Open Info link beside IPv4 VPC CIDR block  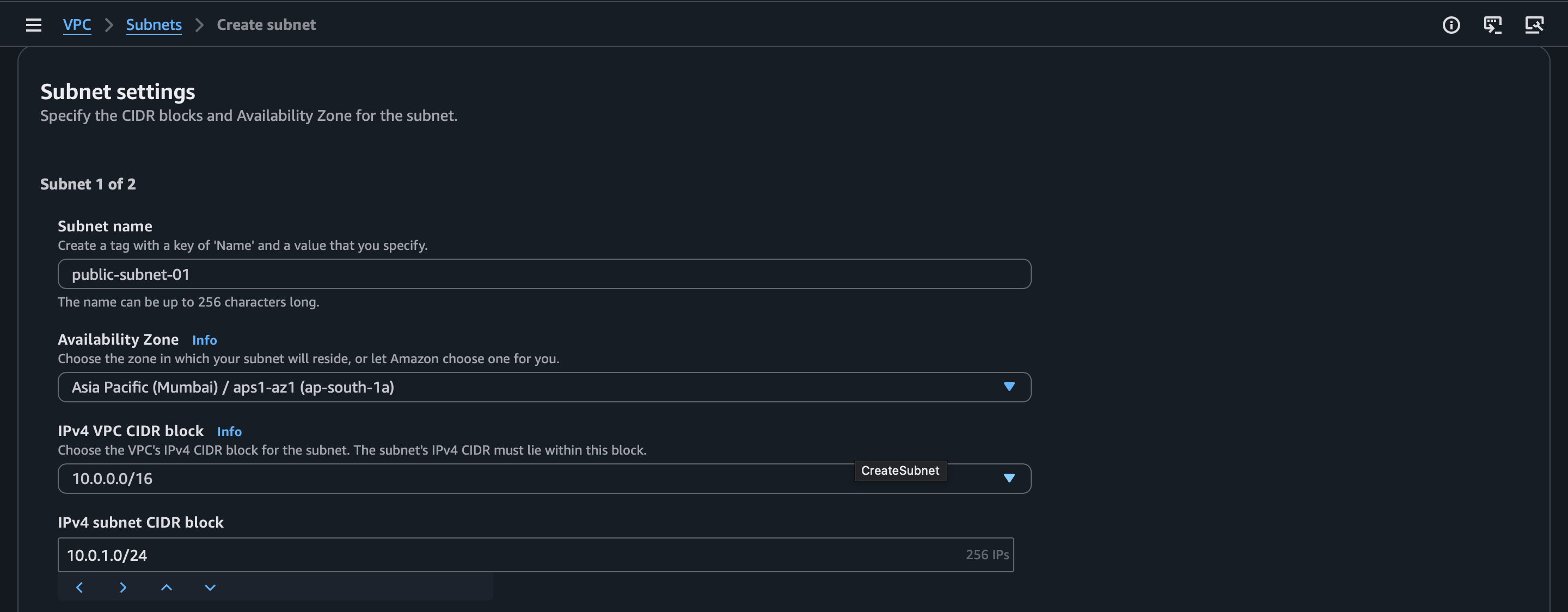pos(229,432)
